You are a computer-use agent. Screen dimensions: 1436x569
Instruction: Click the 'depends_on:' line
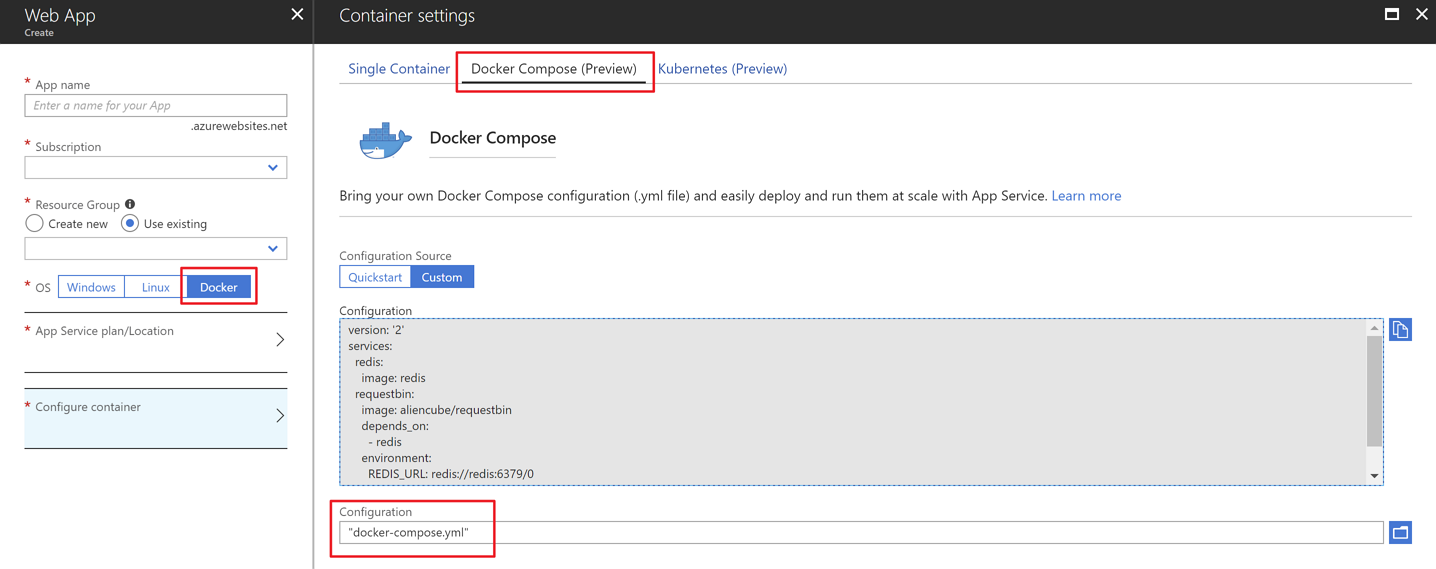pos(395,426)
